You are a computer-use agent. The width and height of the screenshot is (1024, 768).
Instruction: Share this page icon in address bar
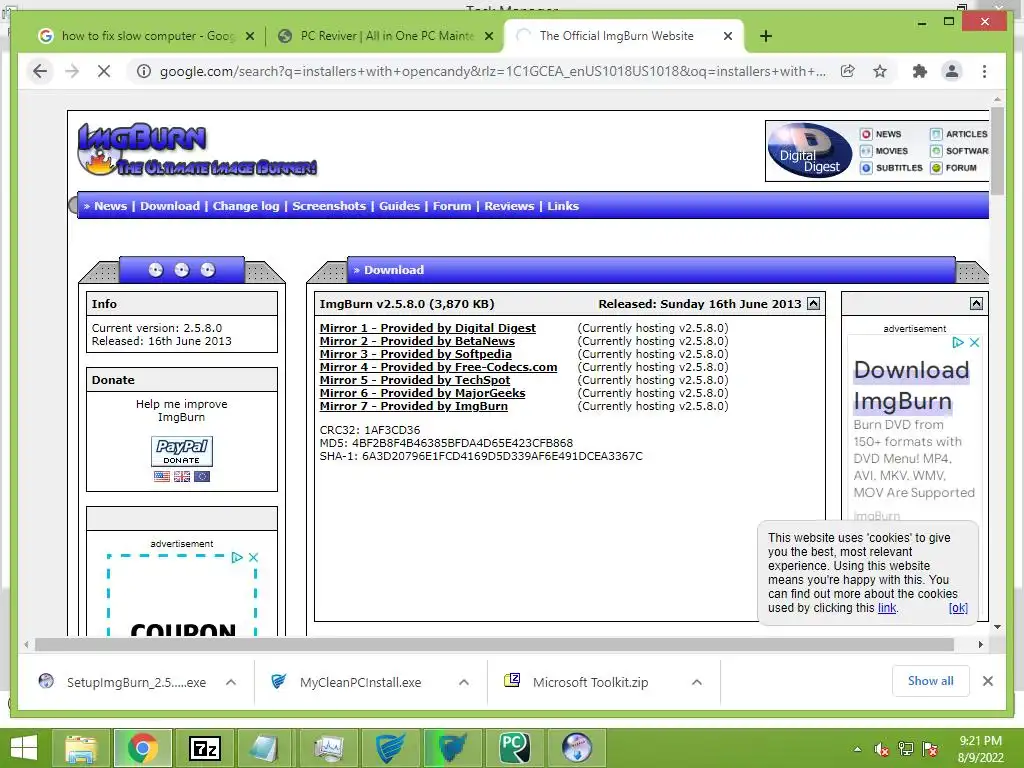848,71
